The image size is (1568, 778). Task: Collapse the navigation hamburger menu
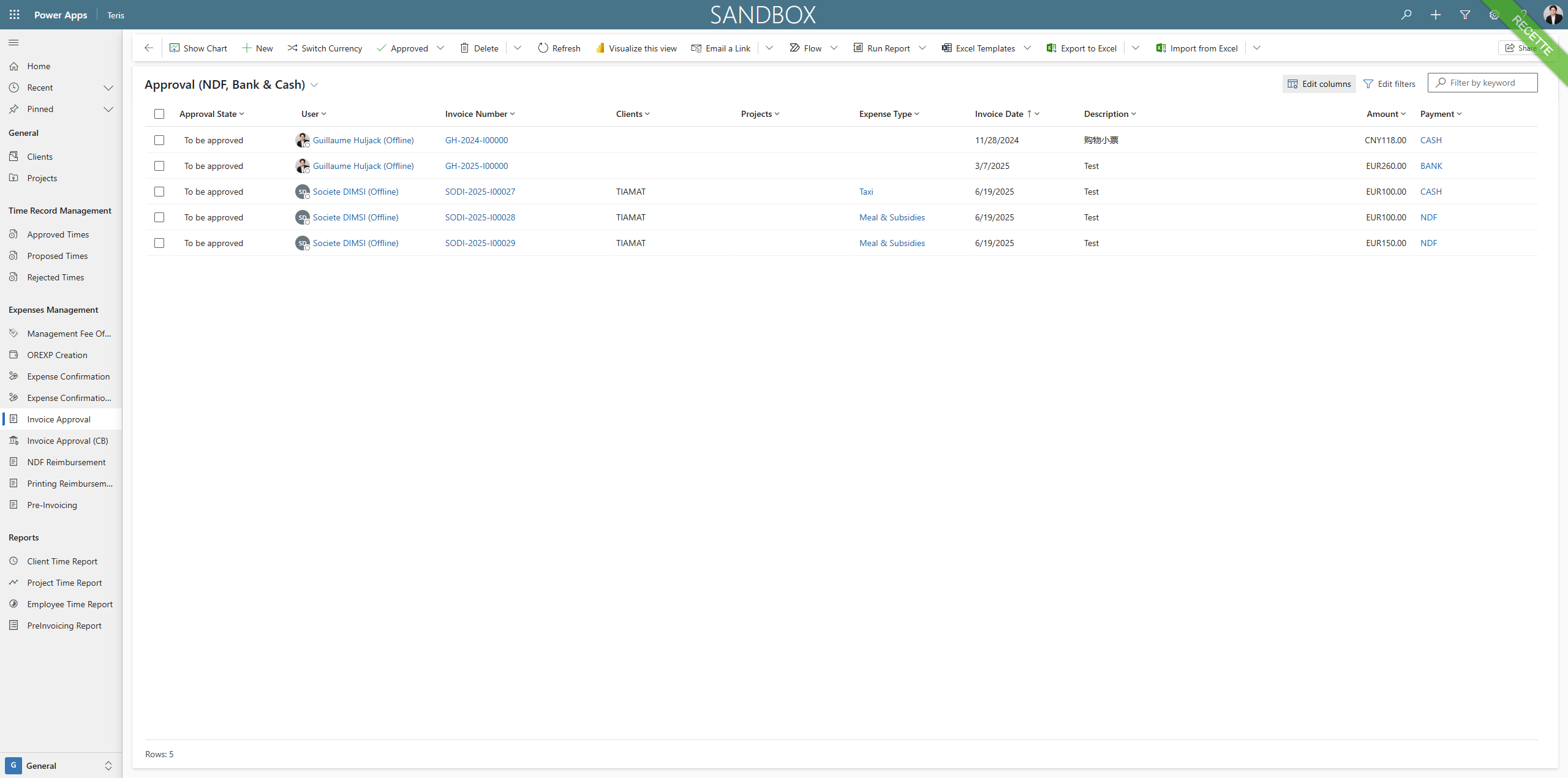pos(13,43)
